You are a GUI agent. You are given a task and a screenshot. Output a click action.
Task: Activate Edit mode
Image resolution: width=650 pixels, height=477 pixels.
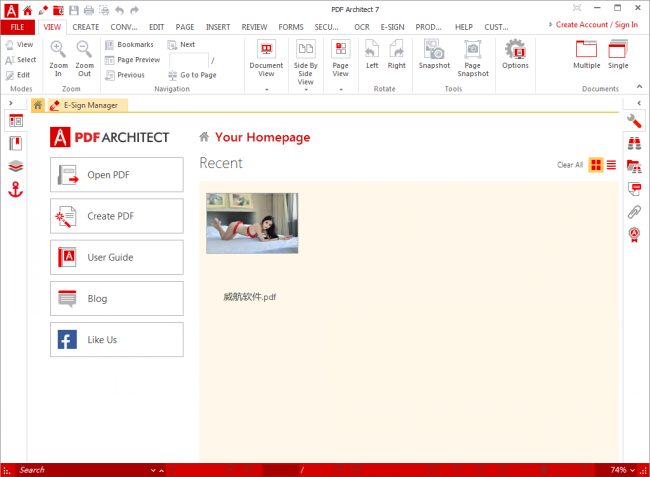point(18,75)
